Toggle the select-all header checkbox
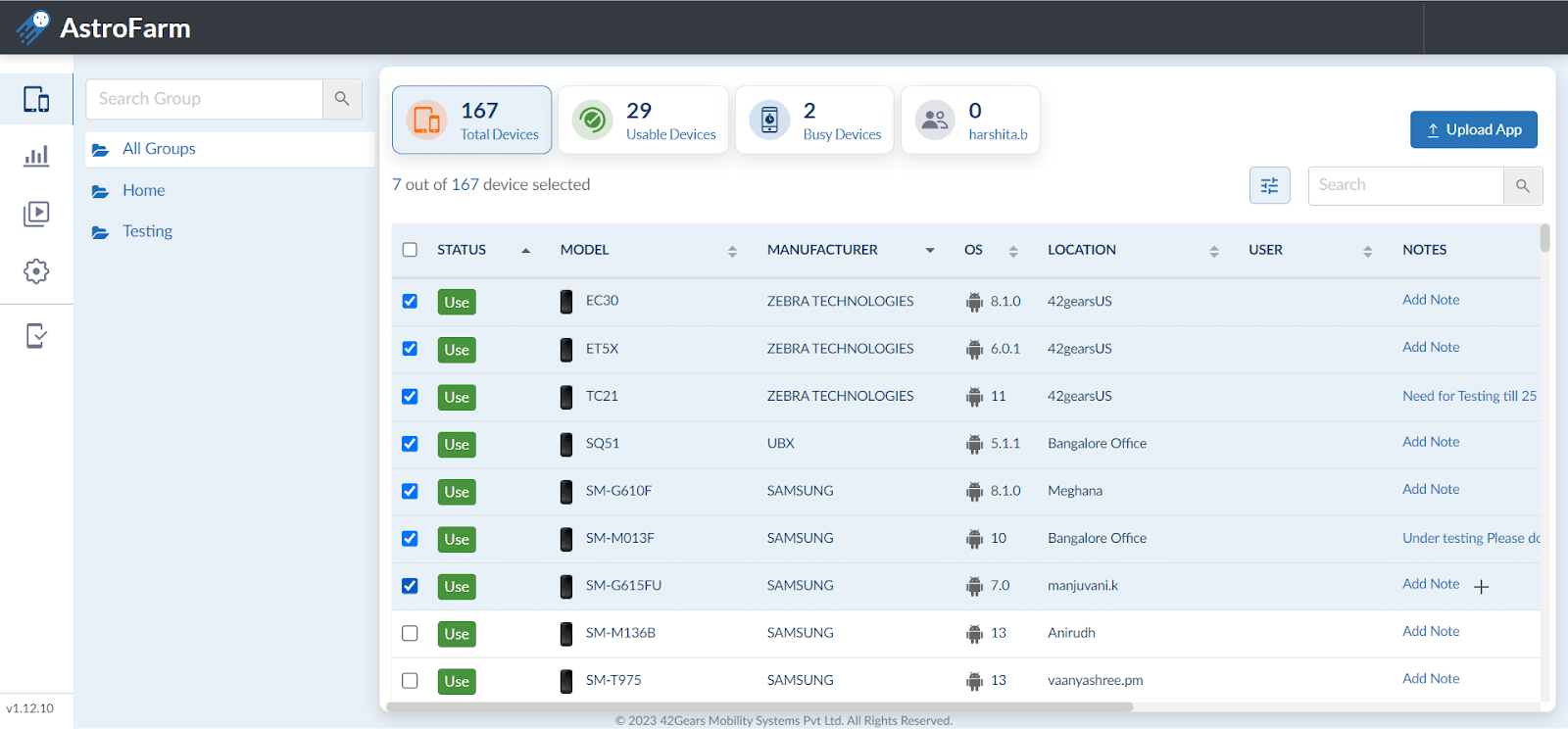This screenshot has width=1568, height=729. pos(410,250)
